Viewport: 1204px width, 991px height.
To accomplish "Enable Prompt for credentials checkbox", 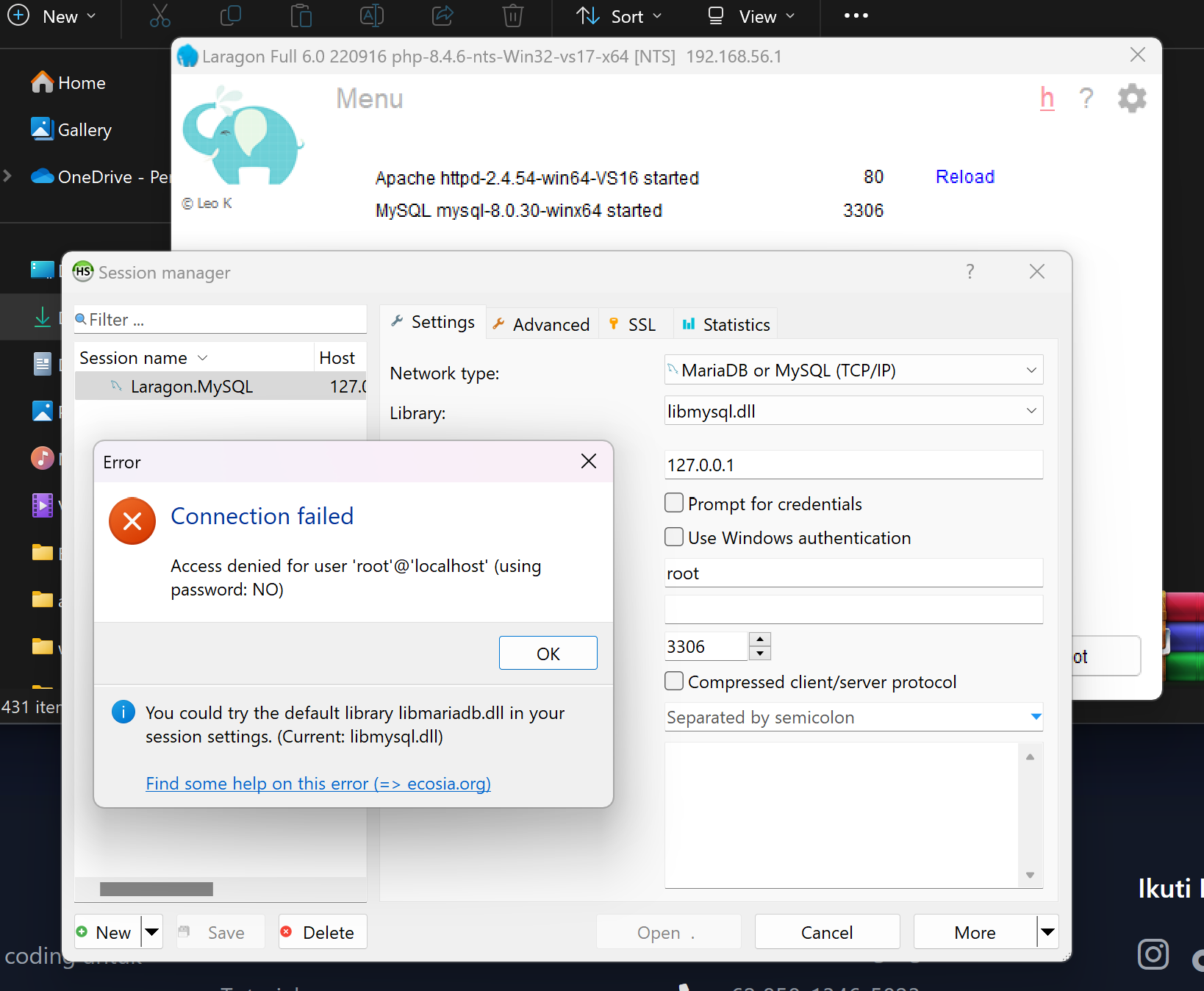I will click(x=674, y=504).
